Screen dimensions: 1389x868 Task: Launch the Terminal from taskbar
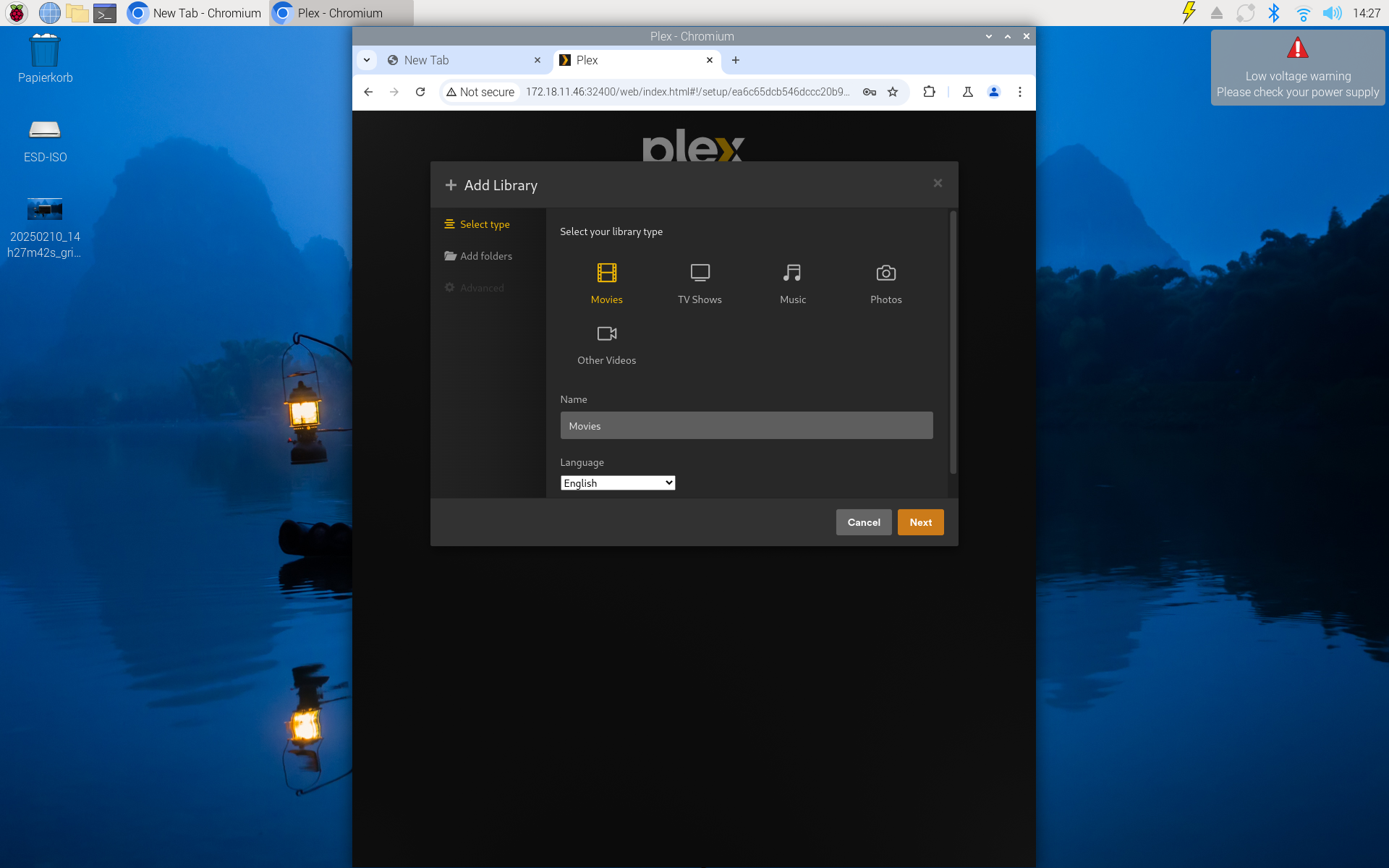[105, 13]
